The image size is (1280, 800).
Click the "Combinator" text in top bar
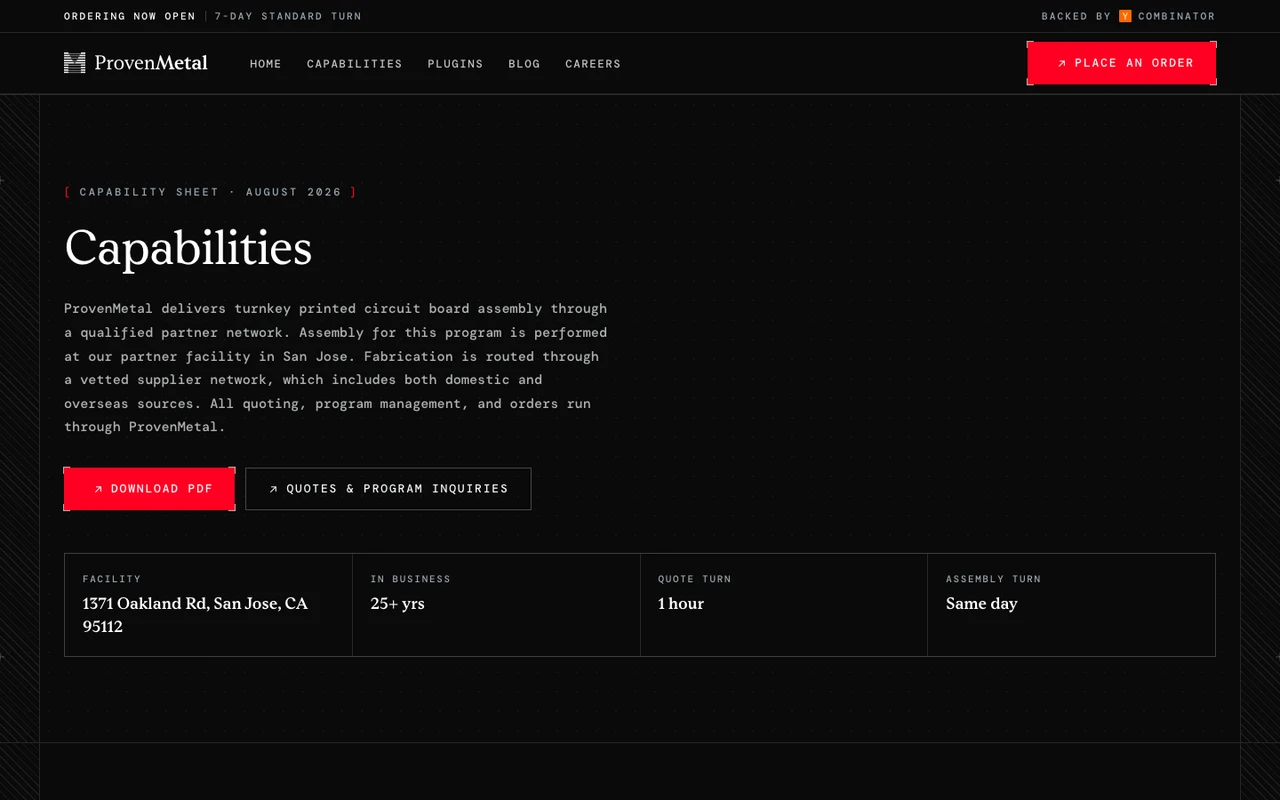1177,16
